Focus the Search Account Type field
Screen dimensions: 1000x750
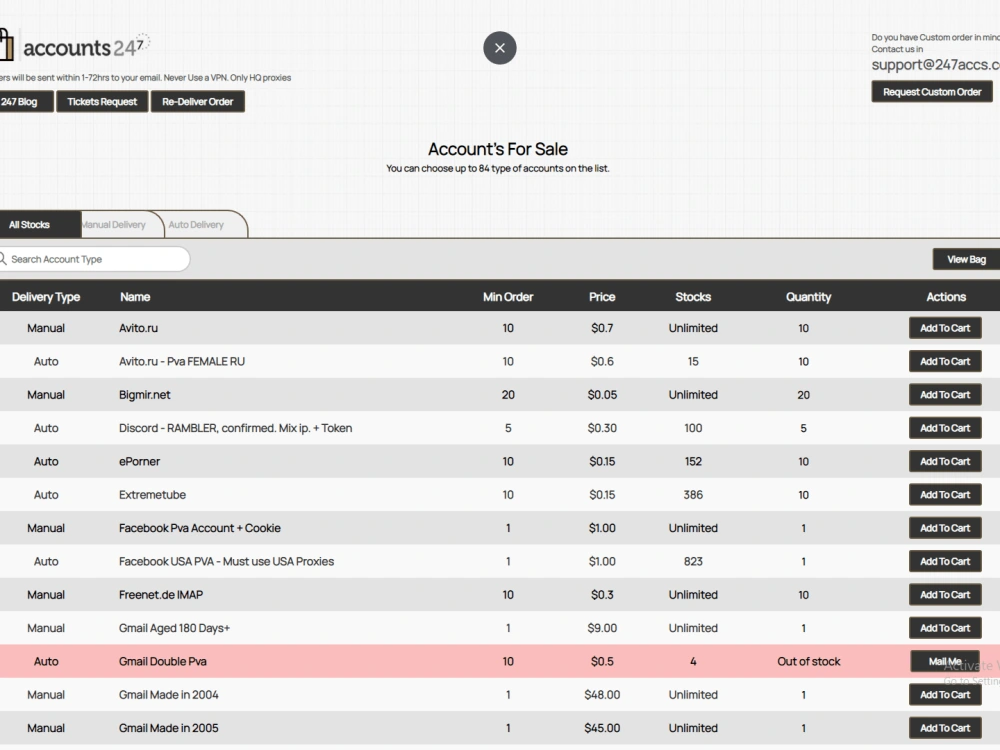tap(94, 259)
